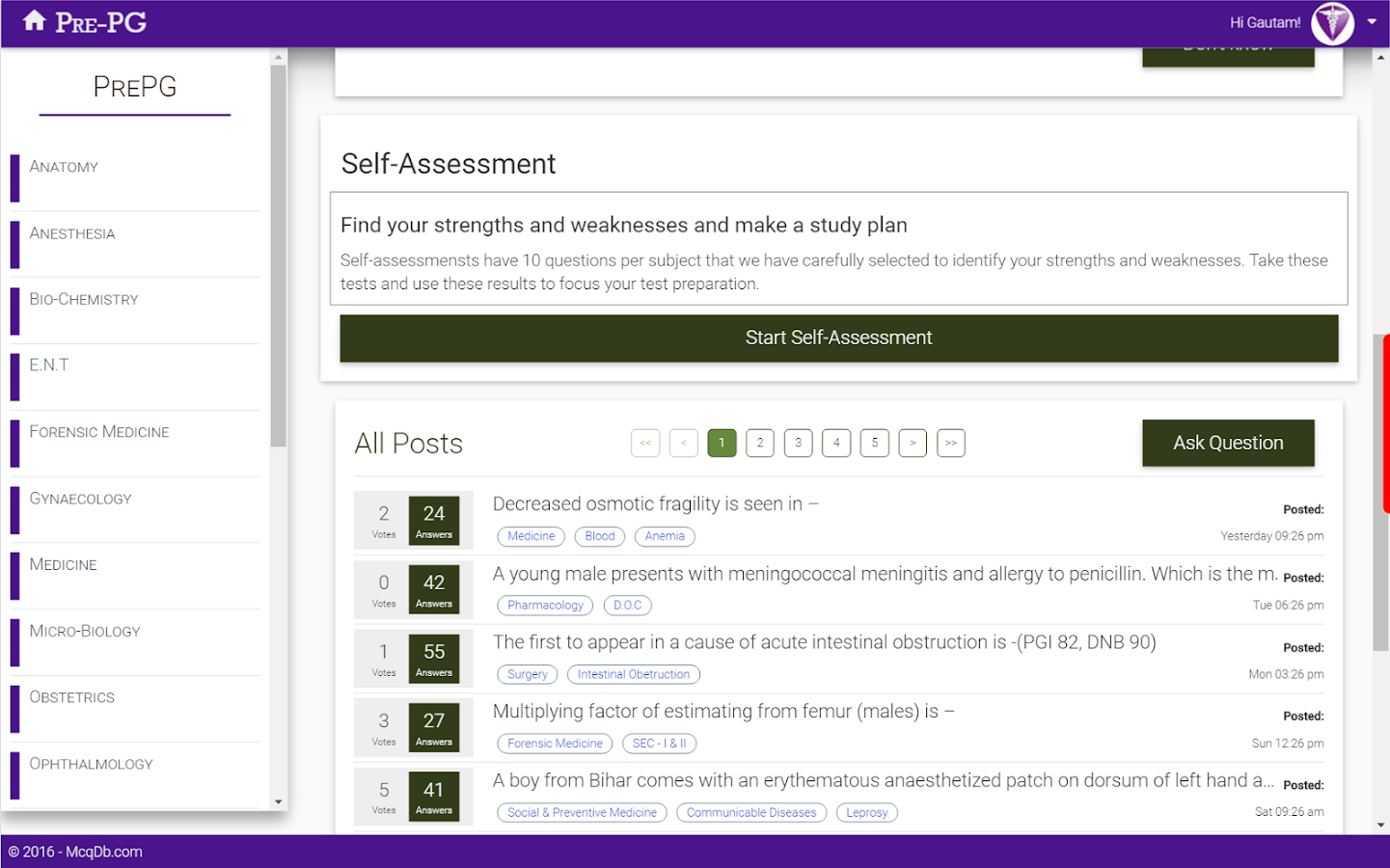Open post about decreased osmotic fragility

click(x=655, y=504)
